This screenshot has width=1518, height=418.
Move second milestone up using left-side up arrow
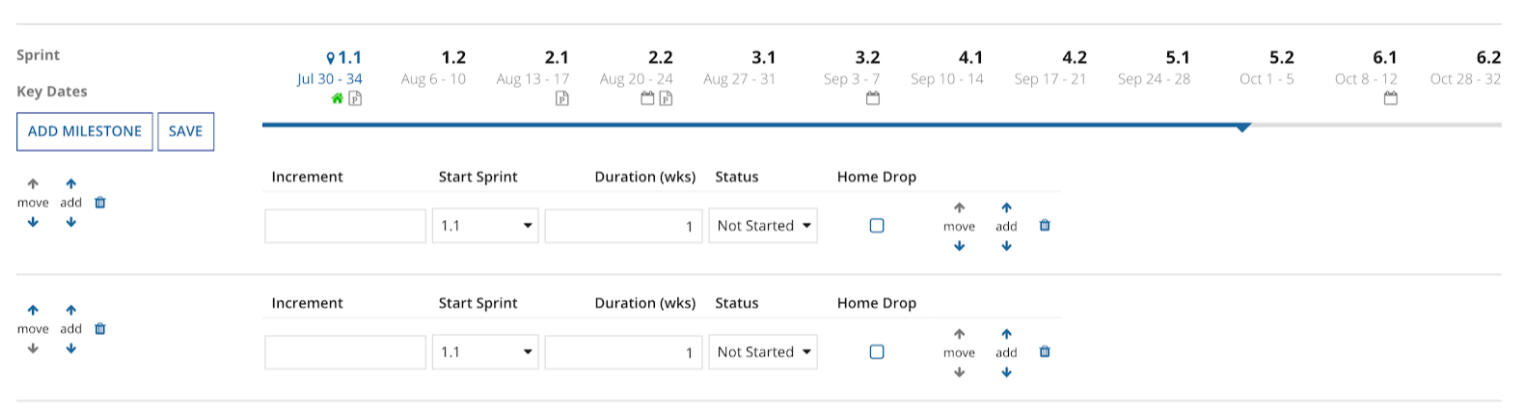pos(33,310)
